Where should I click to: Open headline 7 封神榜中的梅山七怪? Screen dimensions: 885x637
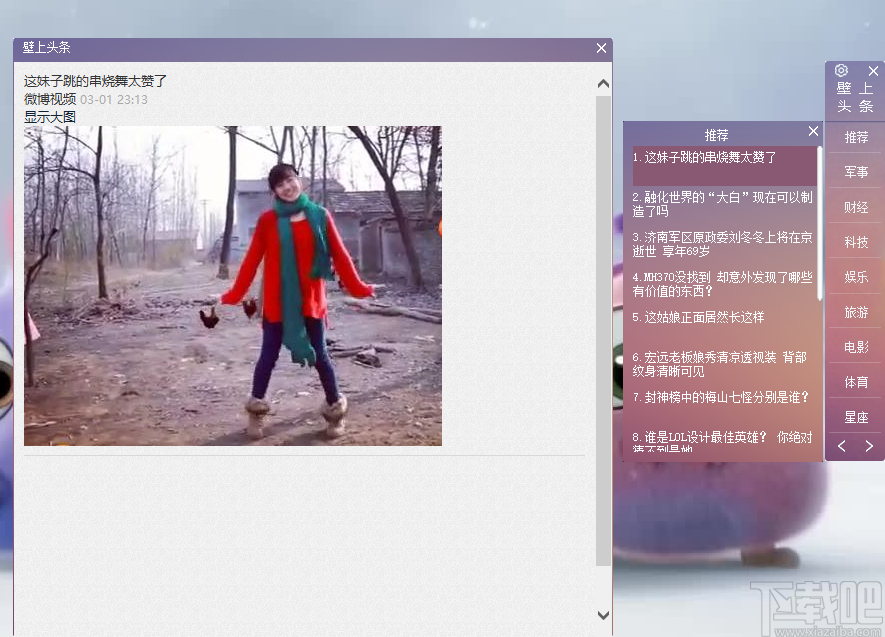pos(721,398)
